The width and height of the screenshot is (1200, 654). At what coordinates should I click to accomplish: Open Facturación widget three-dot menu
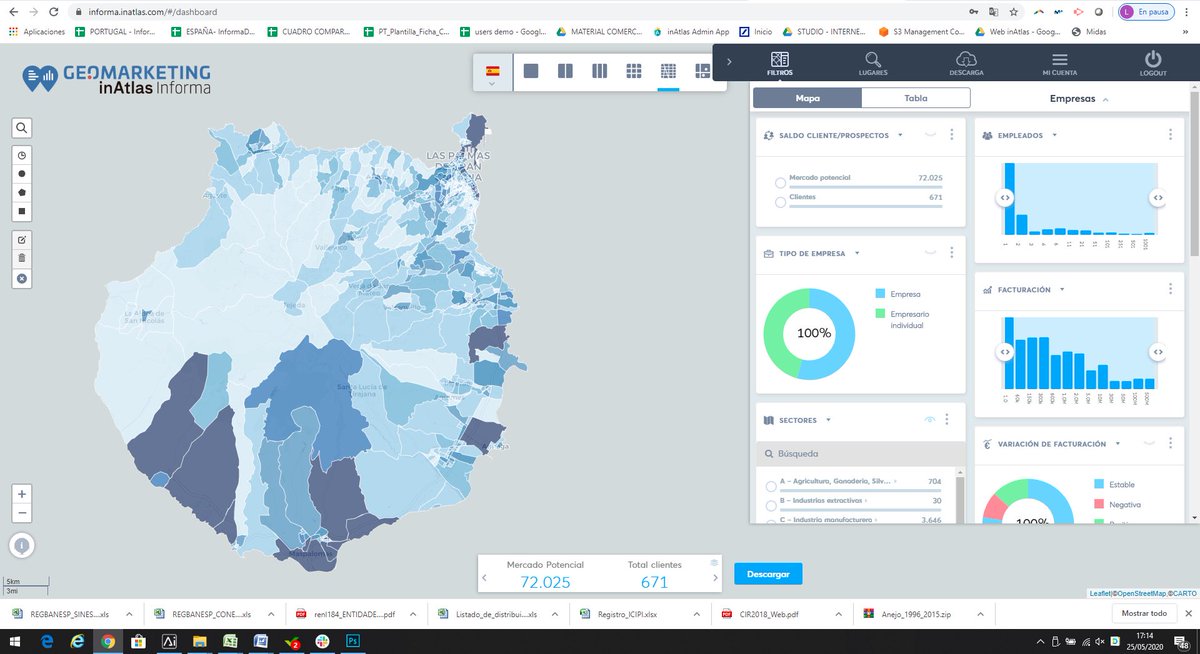pos(1170,289)
